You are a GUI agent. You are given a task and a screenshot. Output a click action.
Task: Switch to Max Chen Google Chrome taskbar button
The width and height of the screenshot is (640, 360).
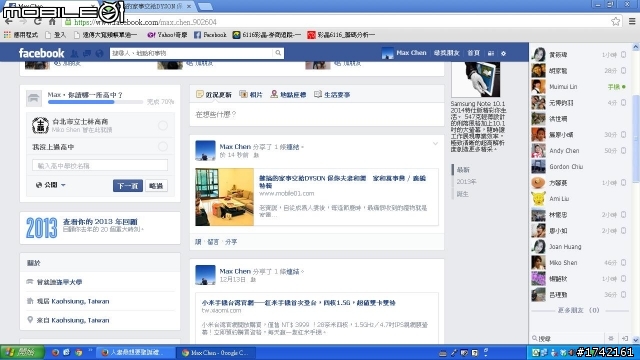pos(216,353)
